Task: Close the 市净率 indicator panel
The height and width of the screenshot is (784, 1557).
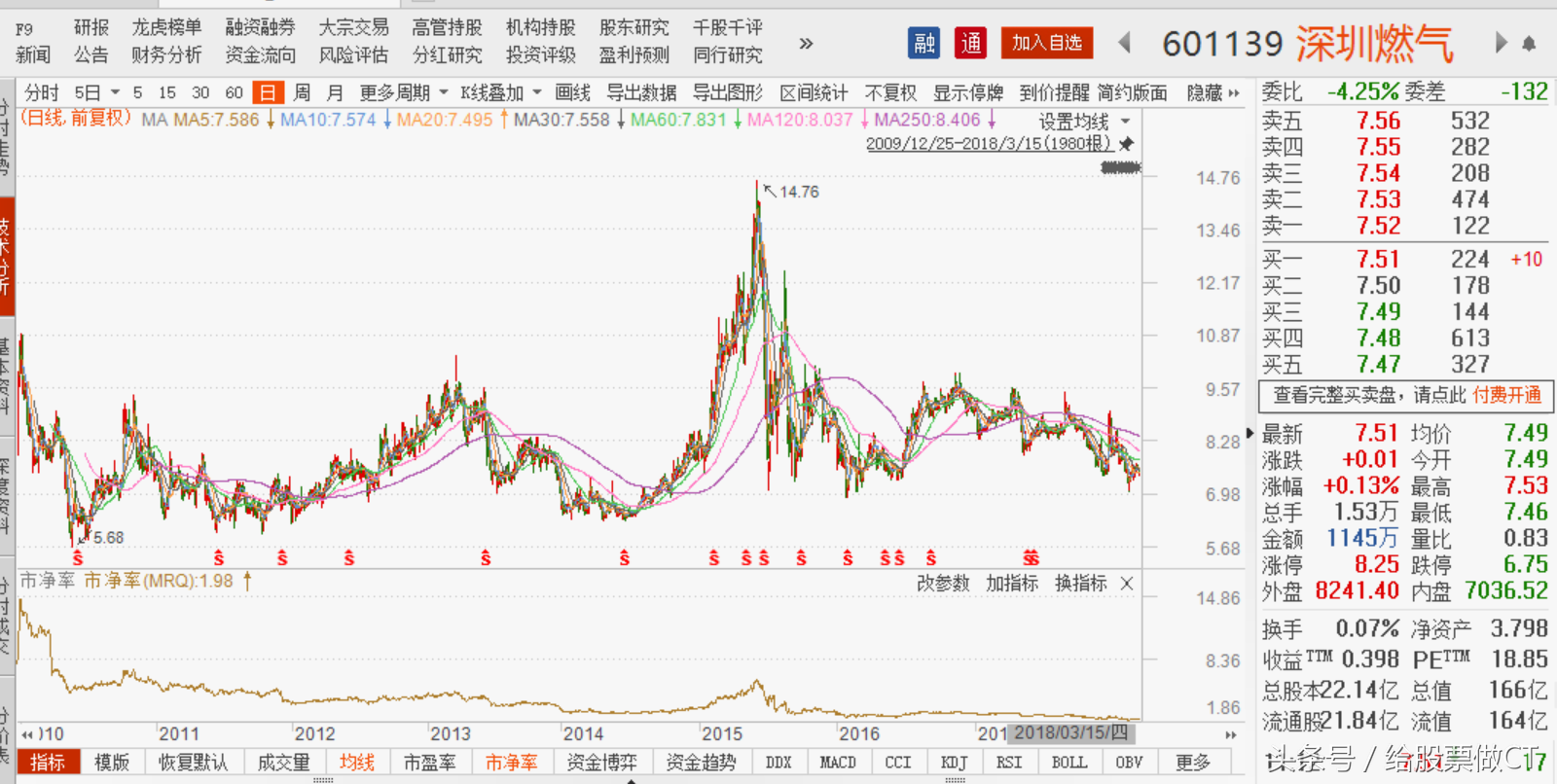Action: pyautogui.click(x=1127, y=584)
